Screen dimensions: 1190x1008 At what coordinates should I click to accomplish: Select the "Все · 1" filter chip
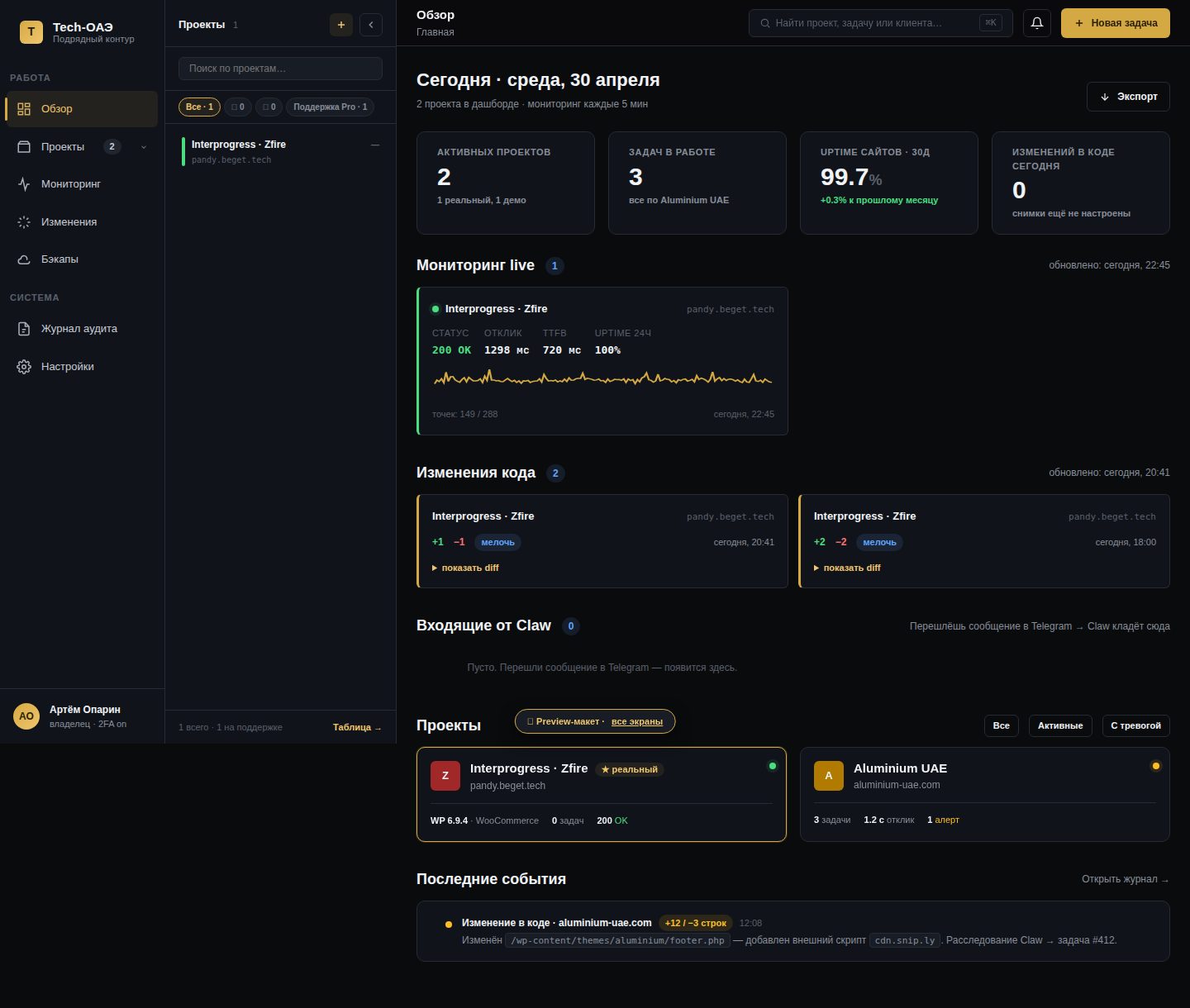point(199,107)
